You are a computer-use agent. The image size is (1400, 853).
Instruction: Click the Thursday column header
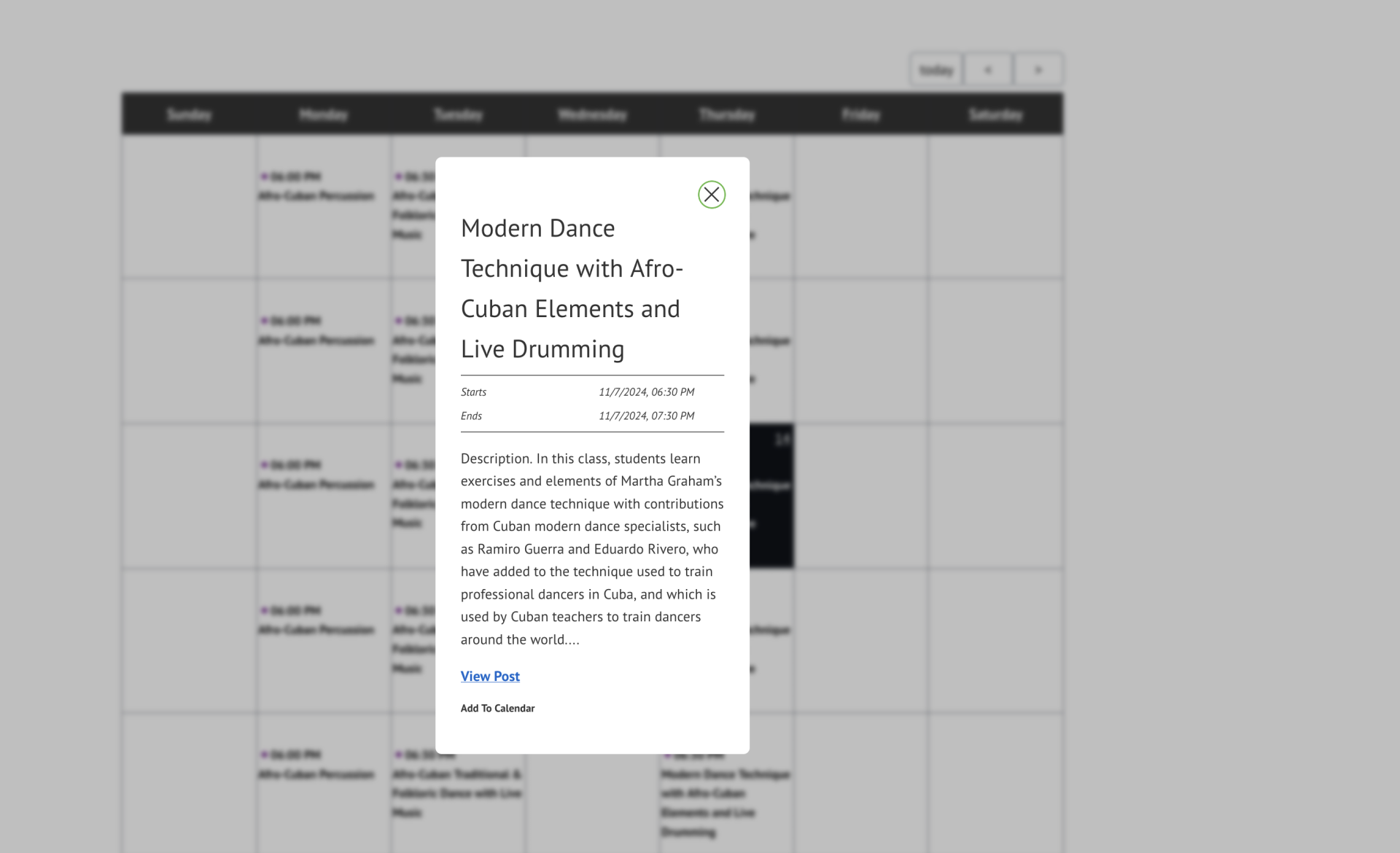tap(727, 114)
